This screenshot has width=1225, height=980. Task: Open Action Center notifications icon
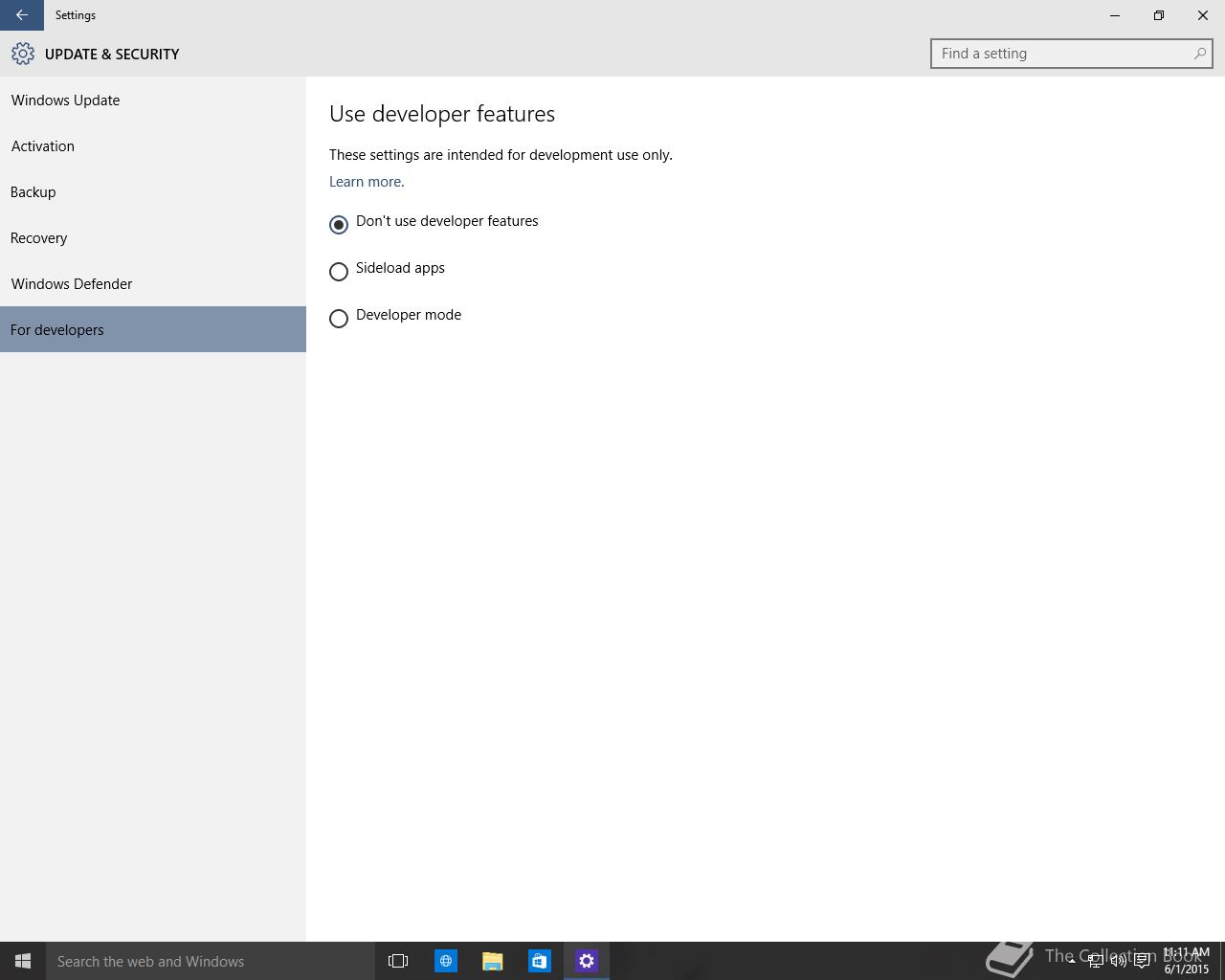1142,961
